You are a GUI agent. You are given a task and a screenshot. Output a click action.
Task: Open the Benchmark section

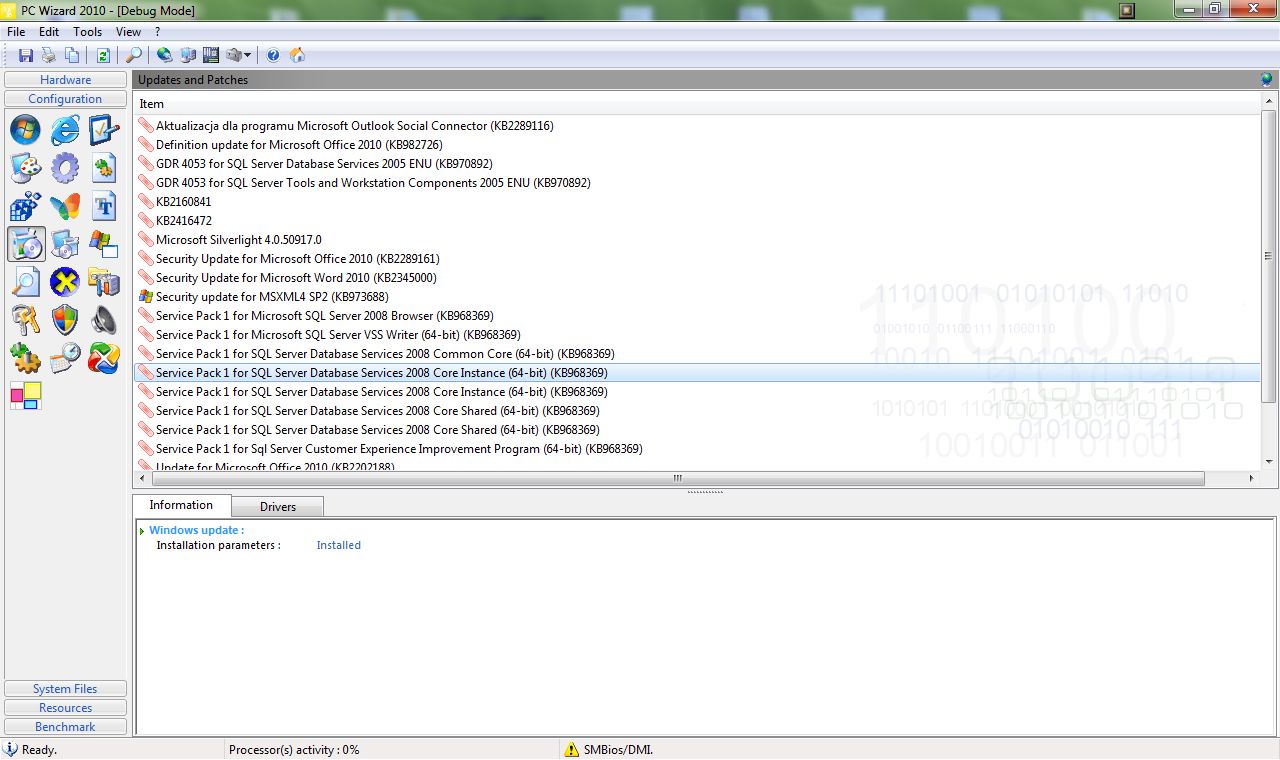pyautogui.click(x=65, y=727)
